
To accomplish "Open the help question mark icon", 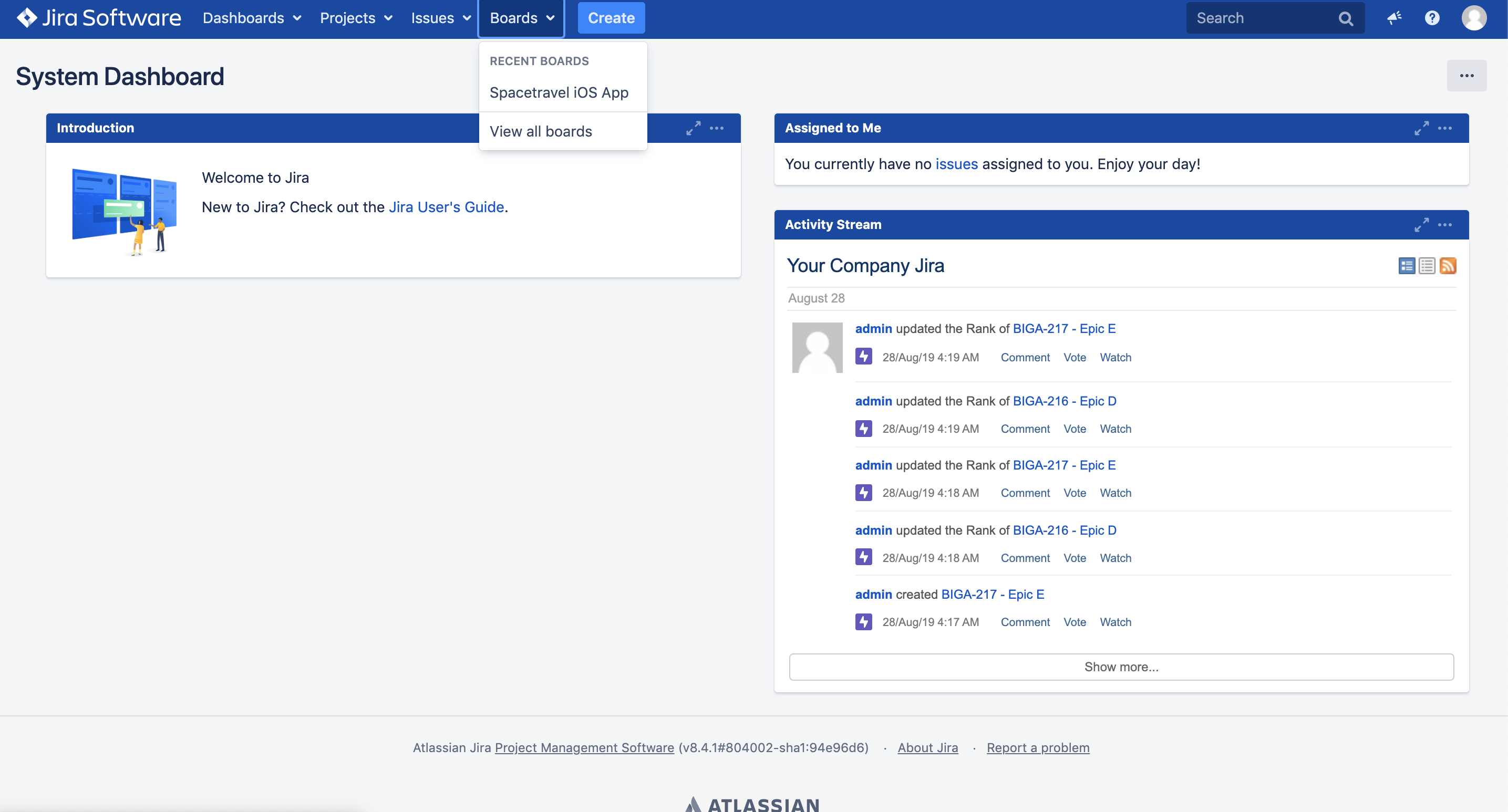I will (1432, 18).
